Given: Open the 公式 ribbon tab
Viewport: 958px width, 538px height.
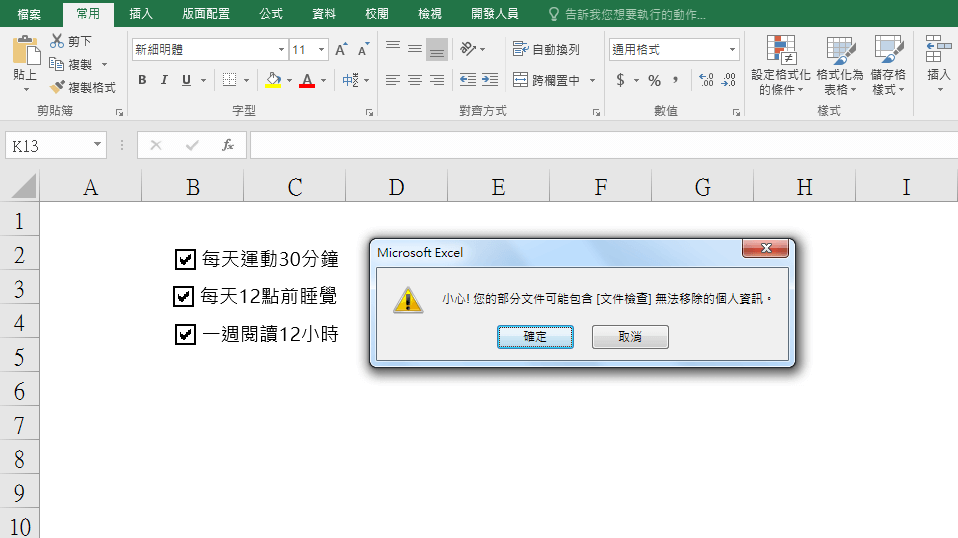Looking at the screenshot, I should (x=270, y=14).
